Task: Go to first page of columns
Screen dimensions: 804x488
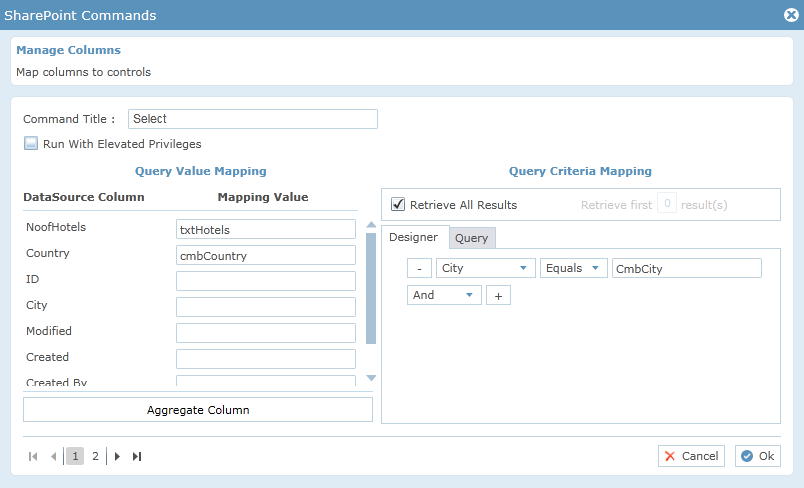Action: click(x=33, y=456)
